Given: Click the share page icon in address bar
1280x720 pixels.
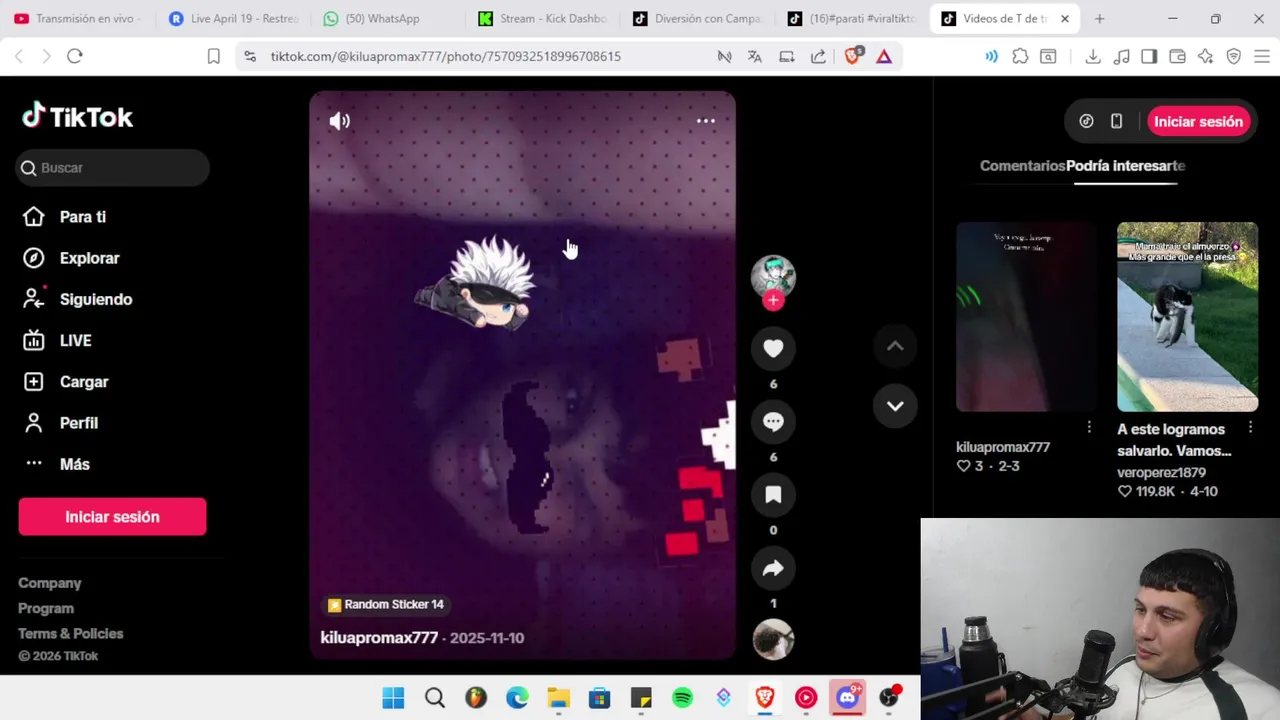Looking at the screenshot, I should click(818, 57).
